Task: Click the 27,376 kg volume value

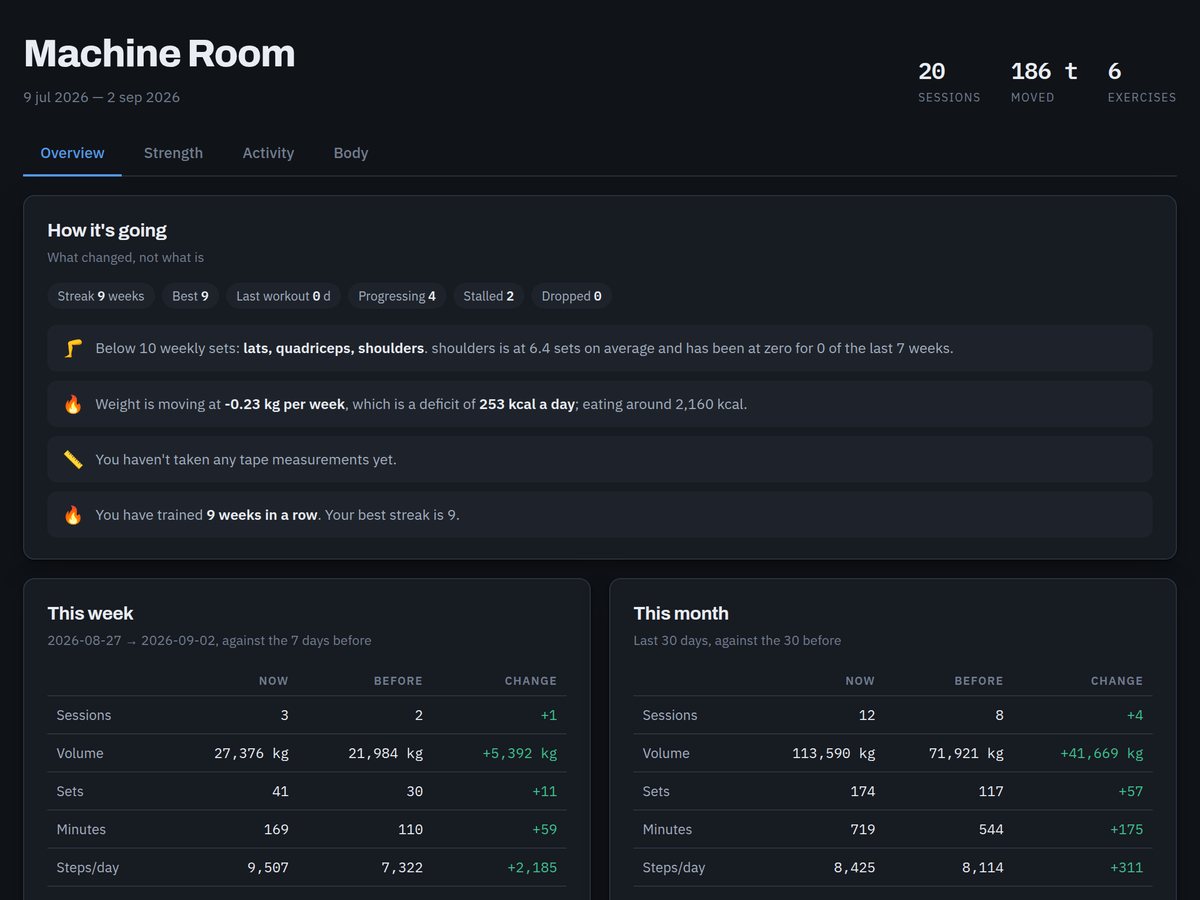Action: click(x=251, y=753)
